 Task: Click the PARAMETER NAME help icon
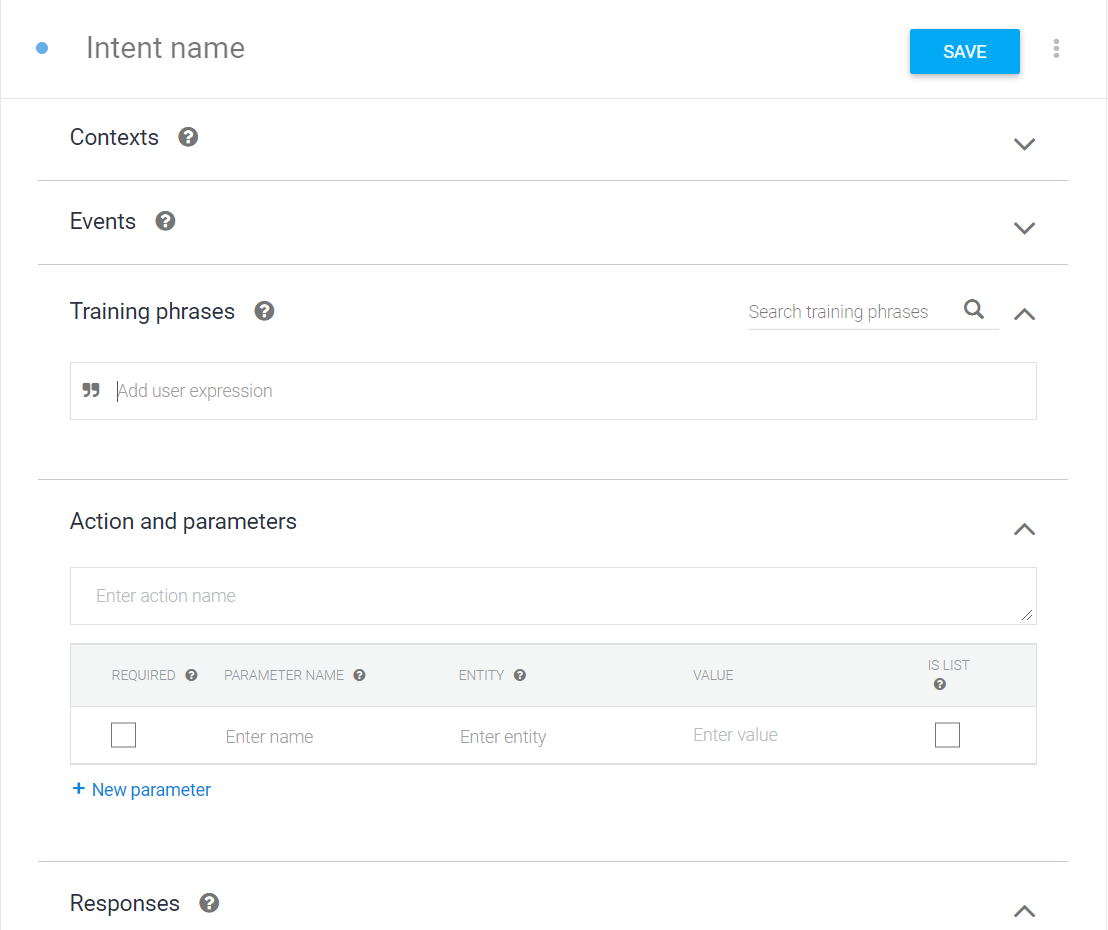click(360, 675)
